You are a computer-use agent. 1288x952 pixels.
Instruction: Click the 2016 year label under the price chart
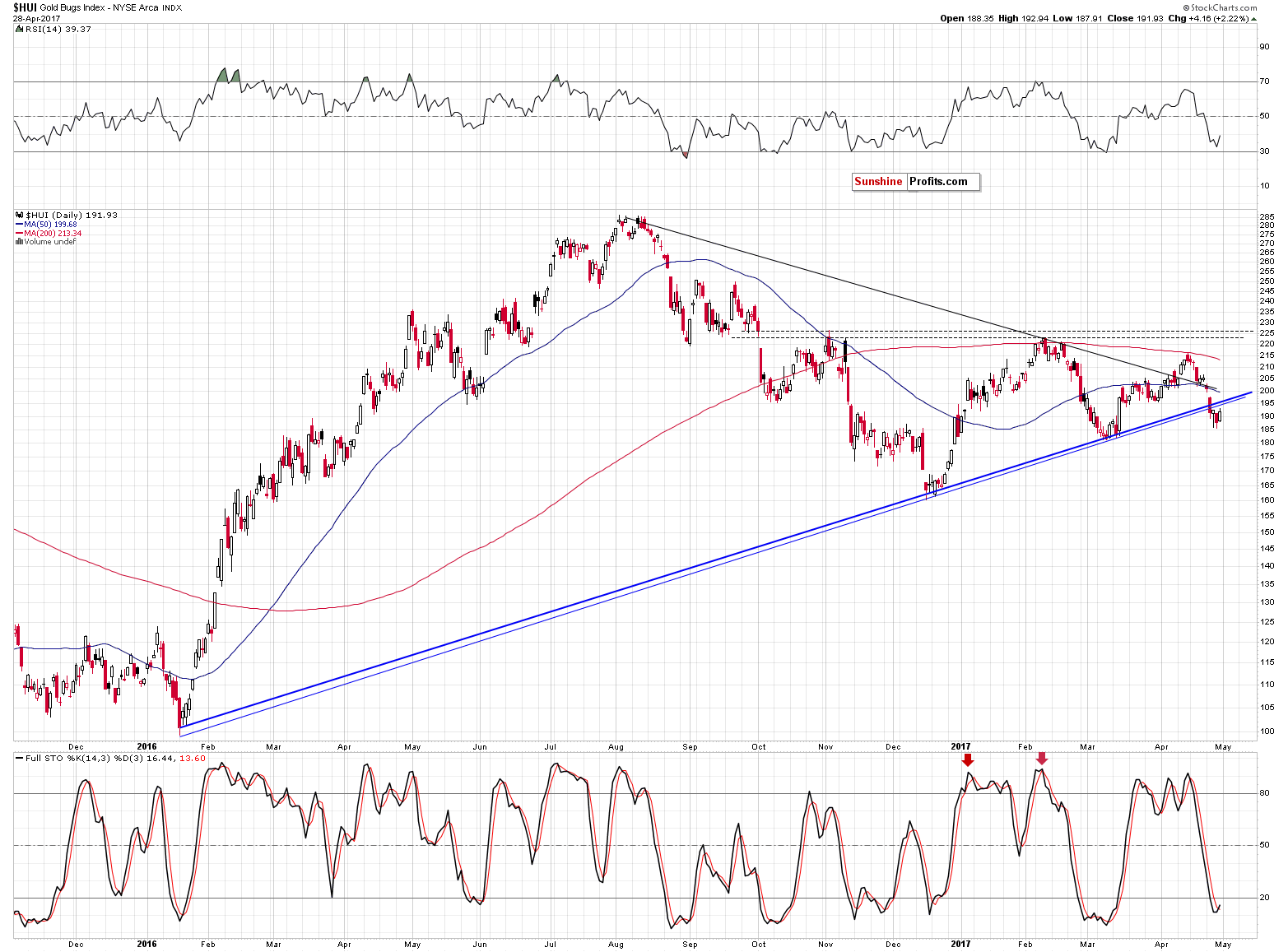pos(146,747)
